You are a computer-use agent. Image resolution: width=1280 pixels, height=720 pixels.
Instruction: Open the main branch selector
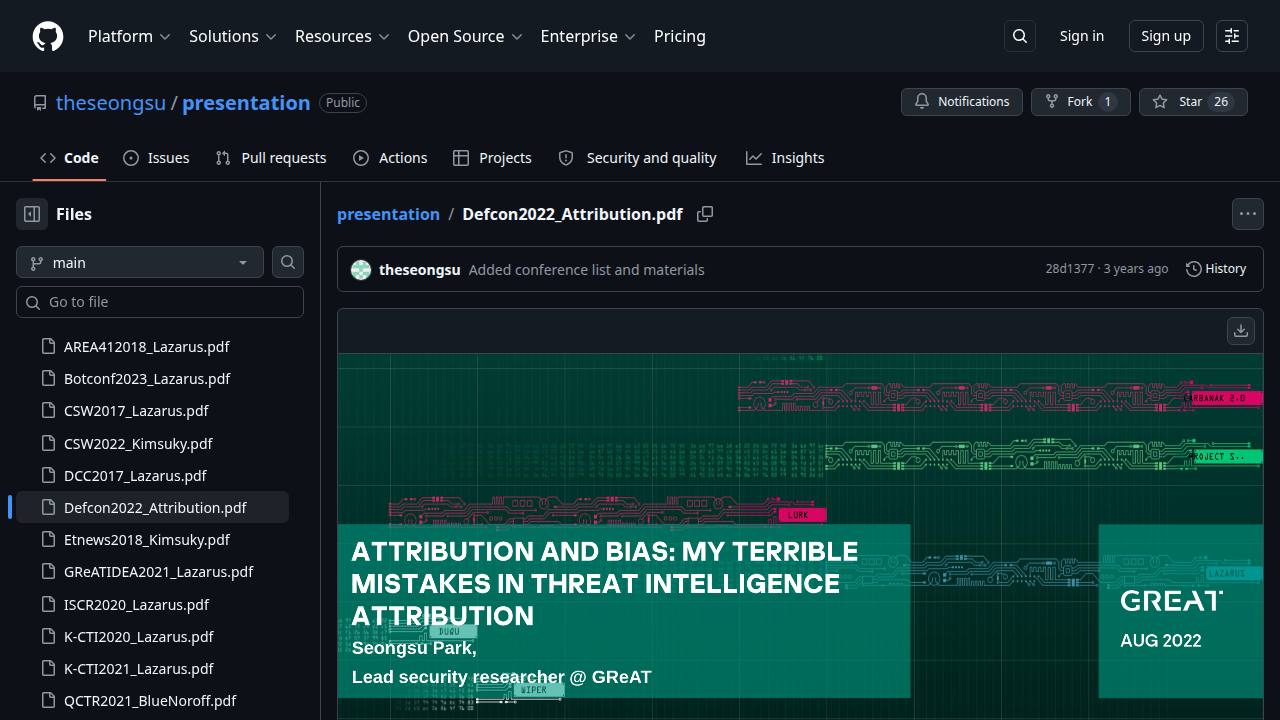[140, 262]
